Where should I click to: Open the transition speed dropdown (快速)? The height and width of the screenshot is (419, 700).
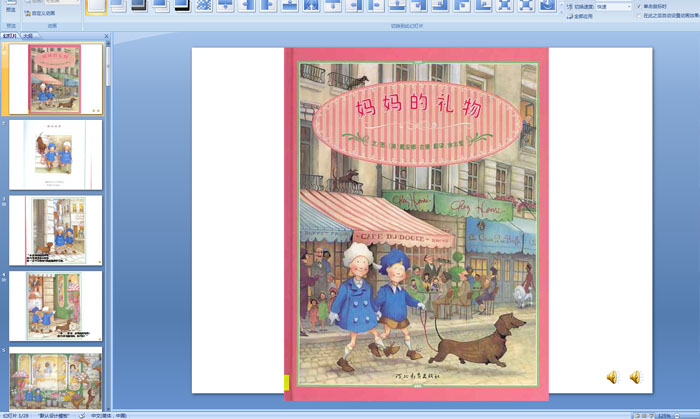coord(614,7)
